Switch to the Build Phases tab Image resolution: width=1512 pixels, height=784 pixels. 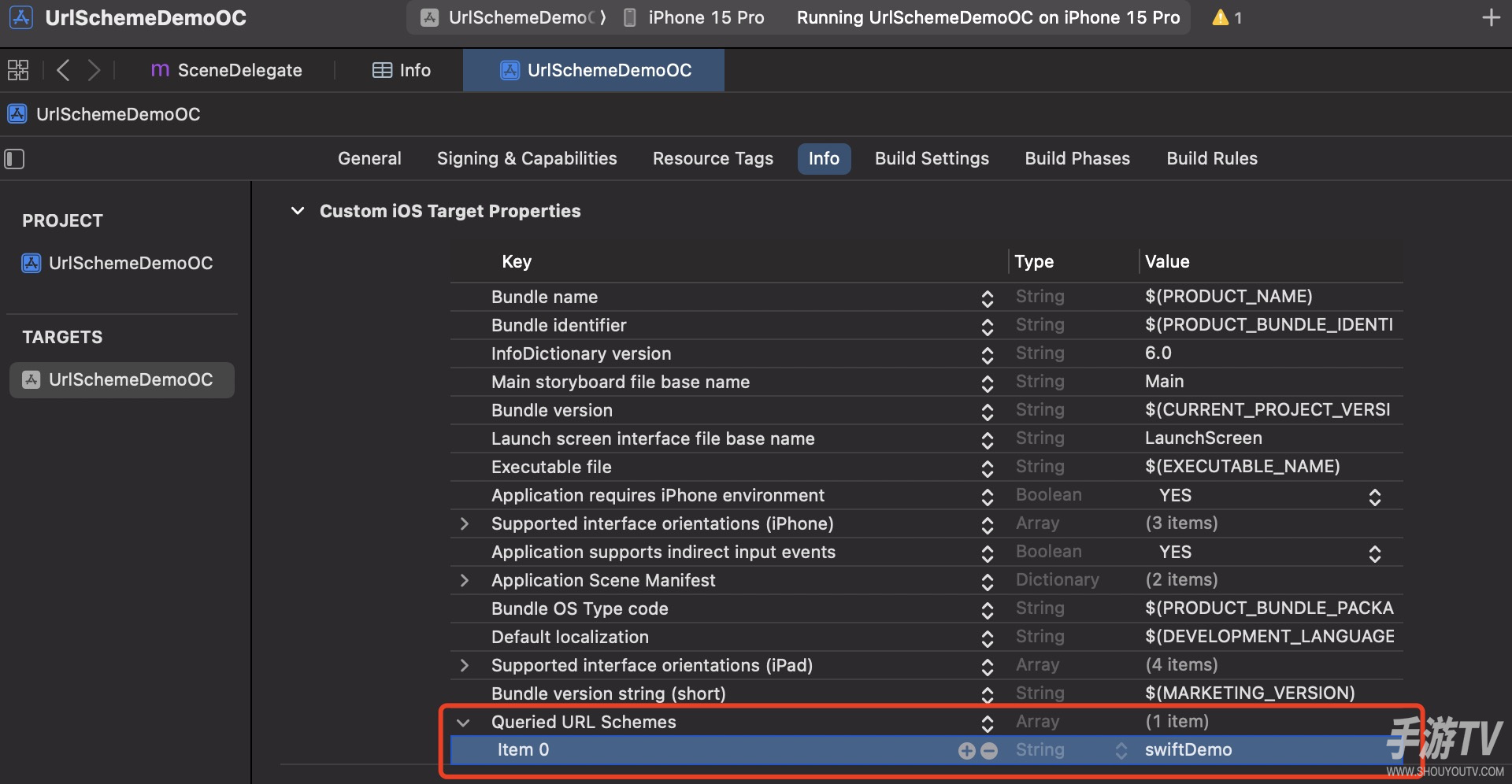1077,158
